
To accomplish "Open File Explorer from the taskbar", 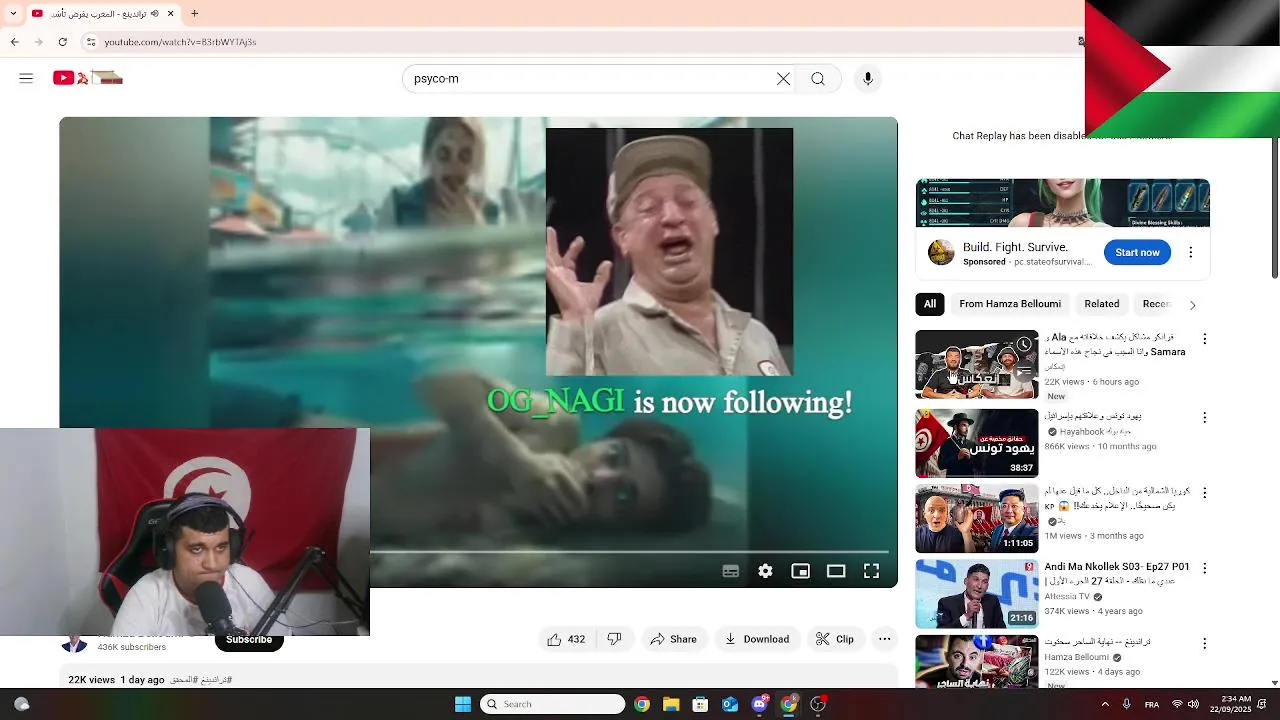I will click(671, 704).
